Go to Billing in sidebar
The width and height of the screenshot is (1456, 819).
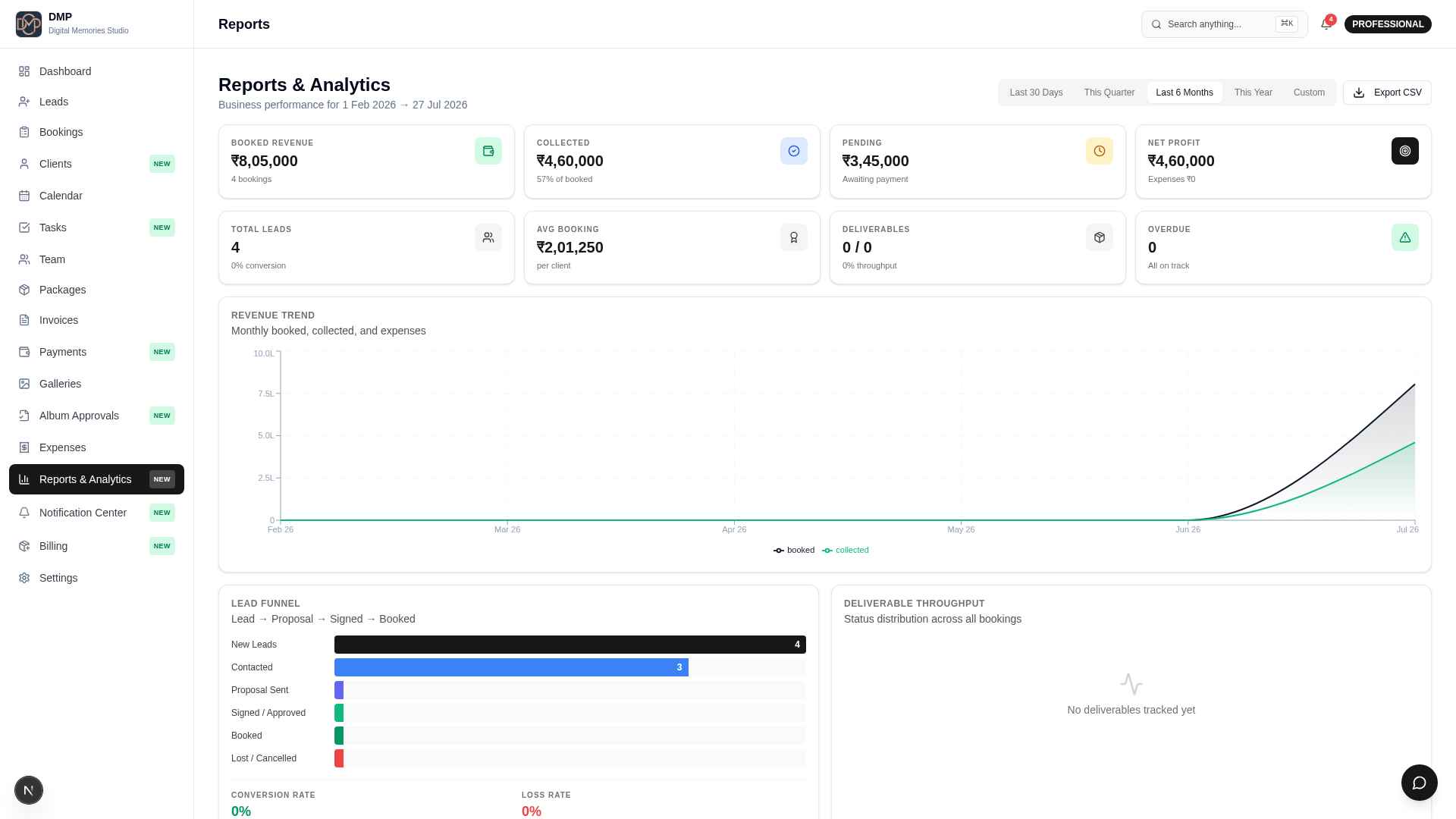(96, 546)
